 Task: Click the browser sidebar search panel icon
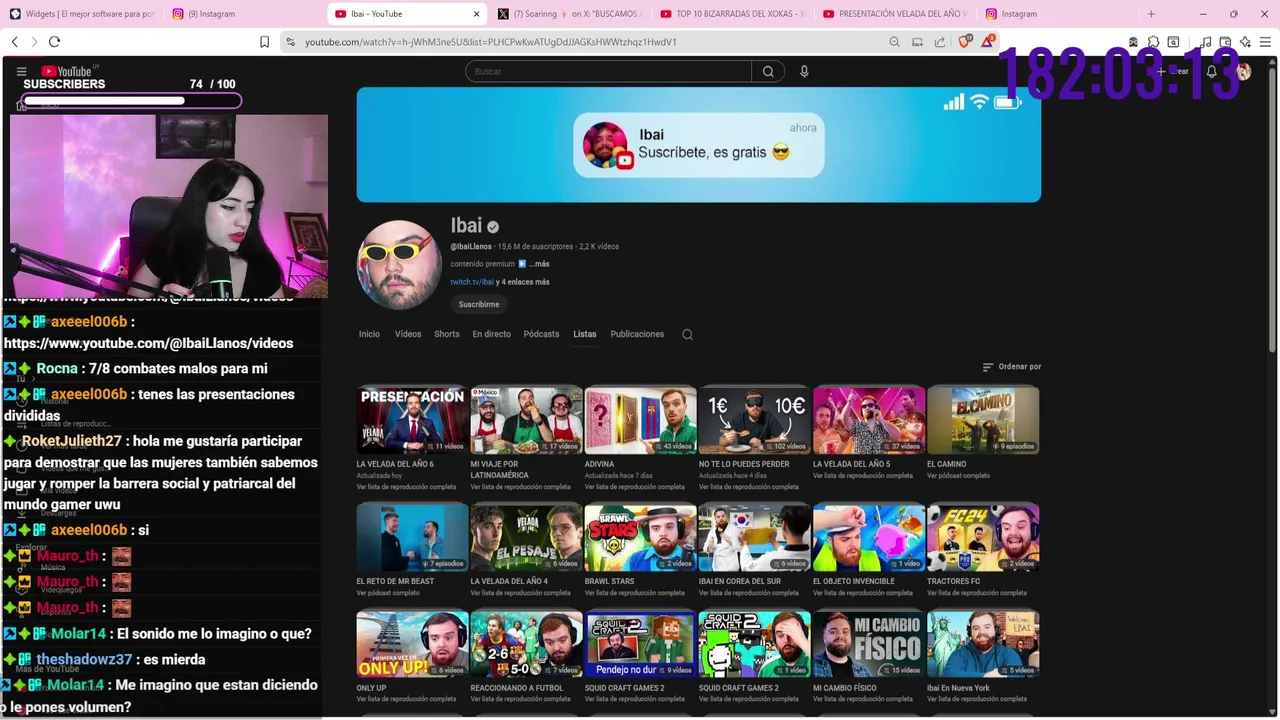1173,42
